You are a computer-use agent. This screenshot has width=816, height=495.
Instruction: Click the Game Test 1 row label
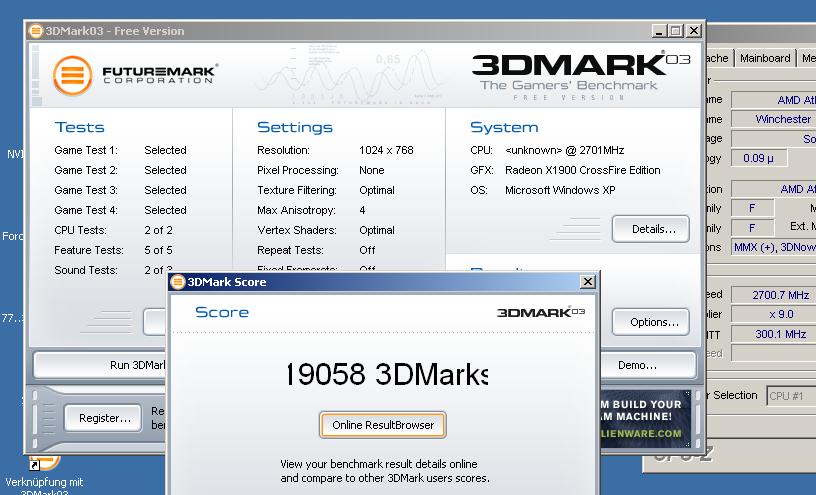tap(86, 150)
